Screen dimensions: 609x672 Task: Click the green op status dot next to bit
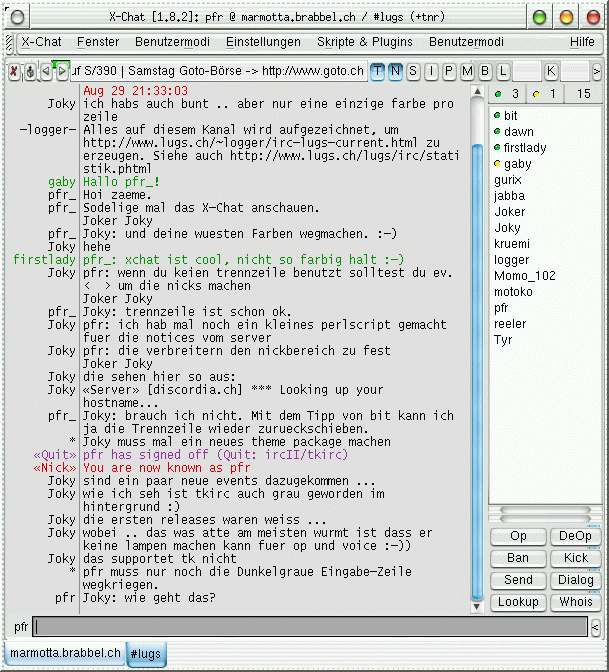tap(497, 116)
